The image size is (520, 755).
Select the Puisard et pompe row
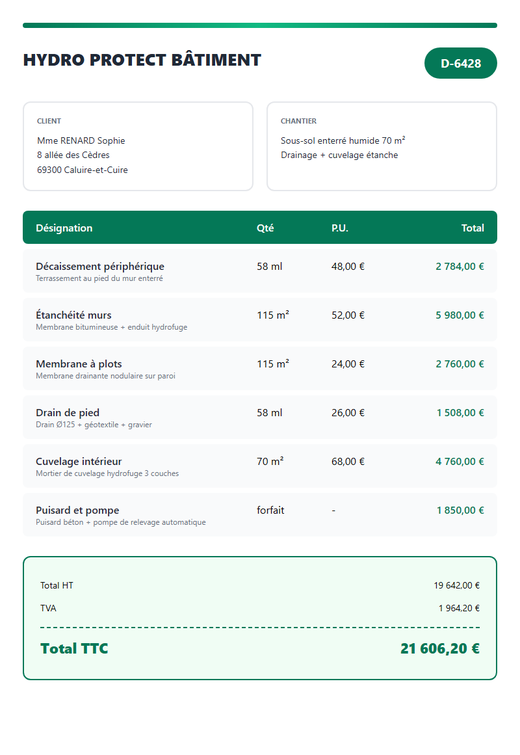(260, 514)
